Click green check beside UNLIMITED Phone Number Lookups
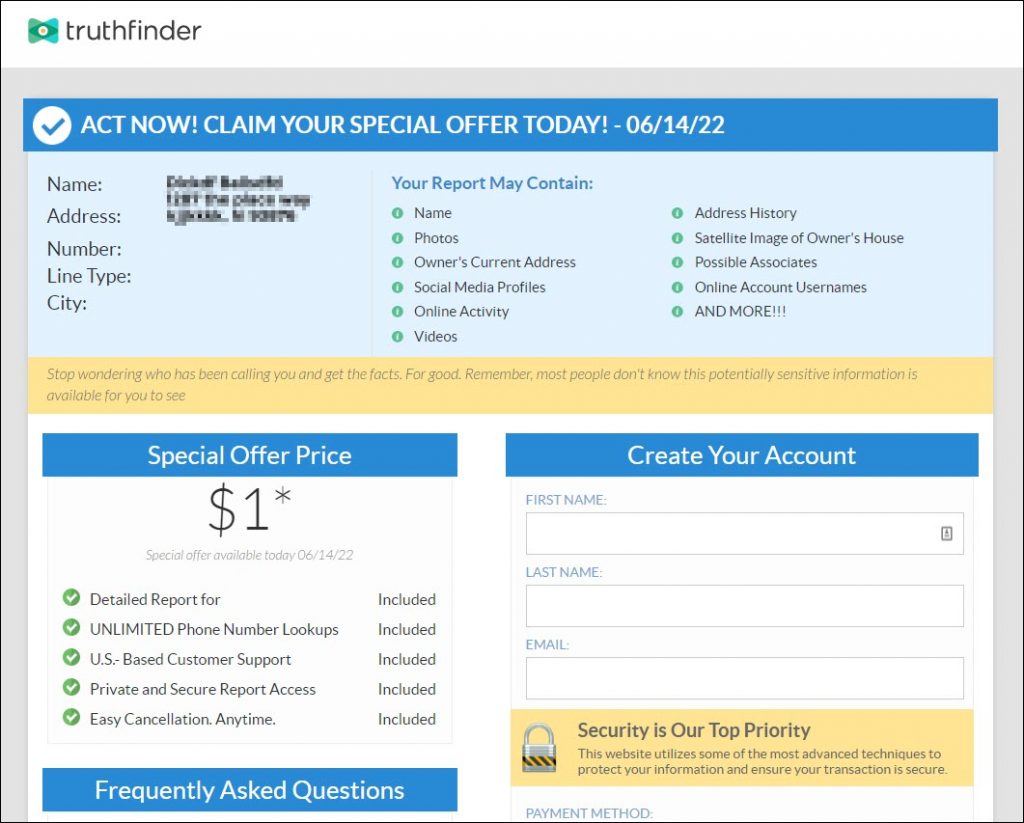The image size is (1024, 823). coord(71,628)
